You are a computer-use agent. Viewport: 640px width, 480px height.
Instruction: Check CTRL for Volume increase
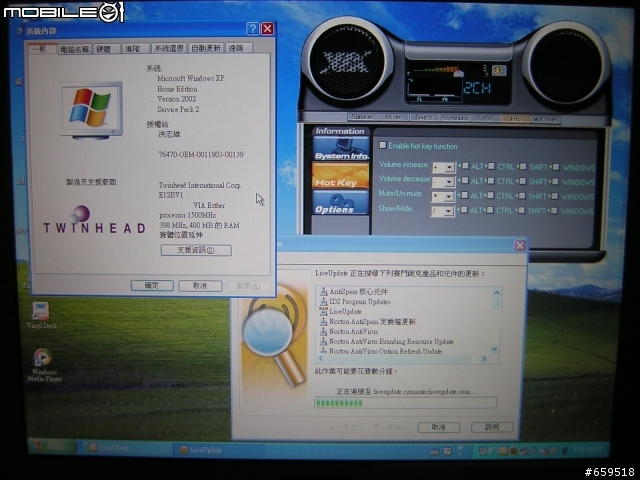(x=491, y=166)
